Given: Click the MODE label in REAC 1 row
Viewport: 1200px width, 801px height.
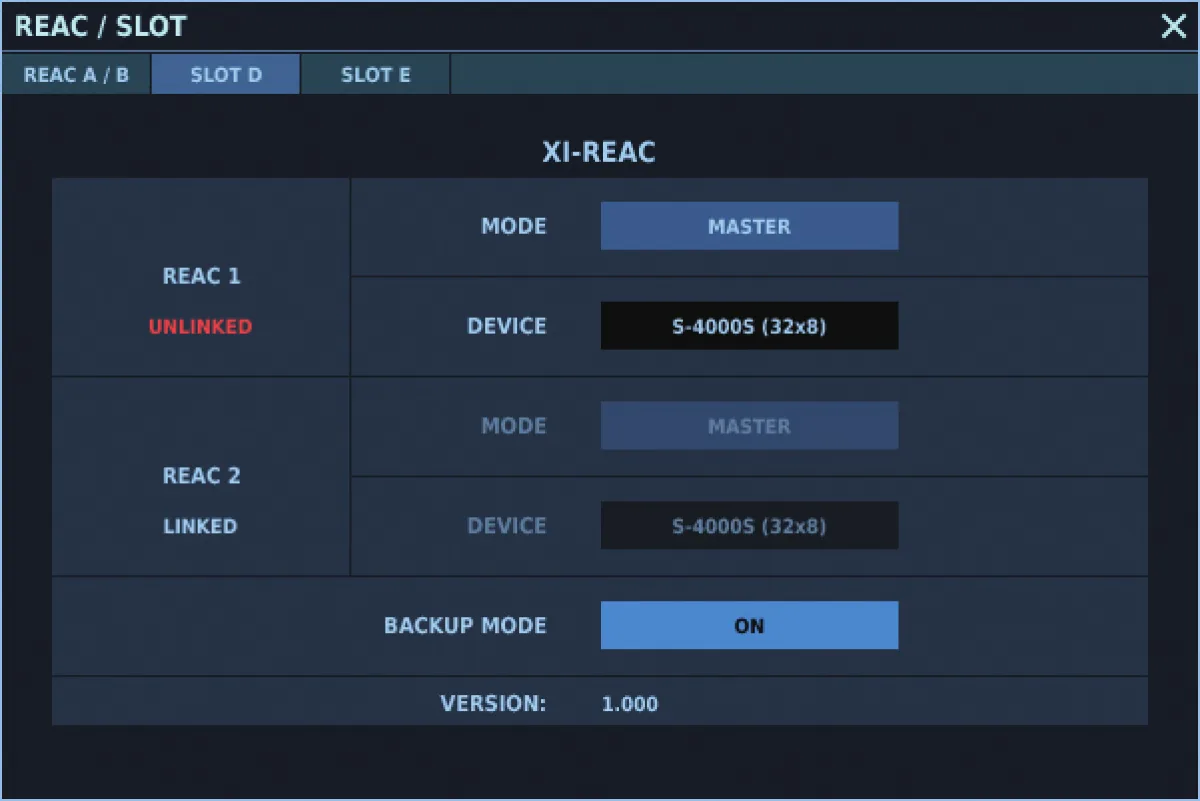Looking at the screenshot, I should pyautogui.click(x=514, y=226).
